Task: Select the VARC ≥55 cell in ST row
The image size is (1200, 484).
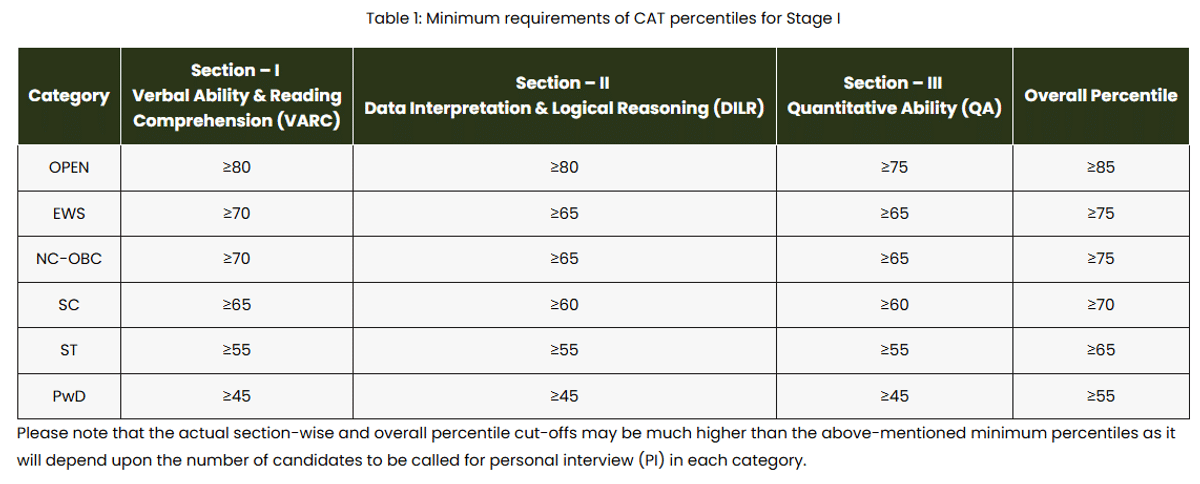Action: [236, 350]
